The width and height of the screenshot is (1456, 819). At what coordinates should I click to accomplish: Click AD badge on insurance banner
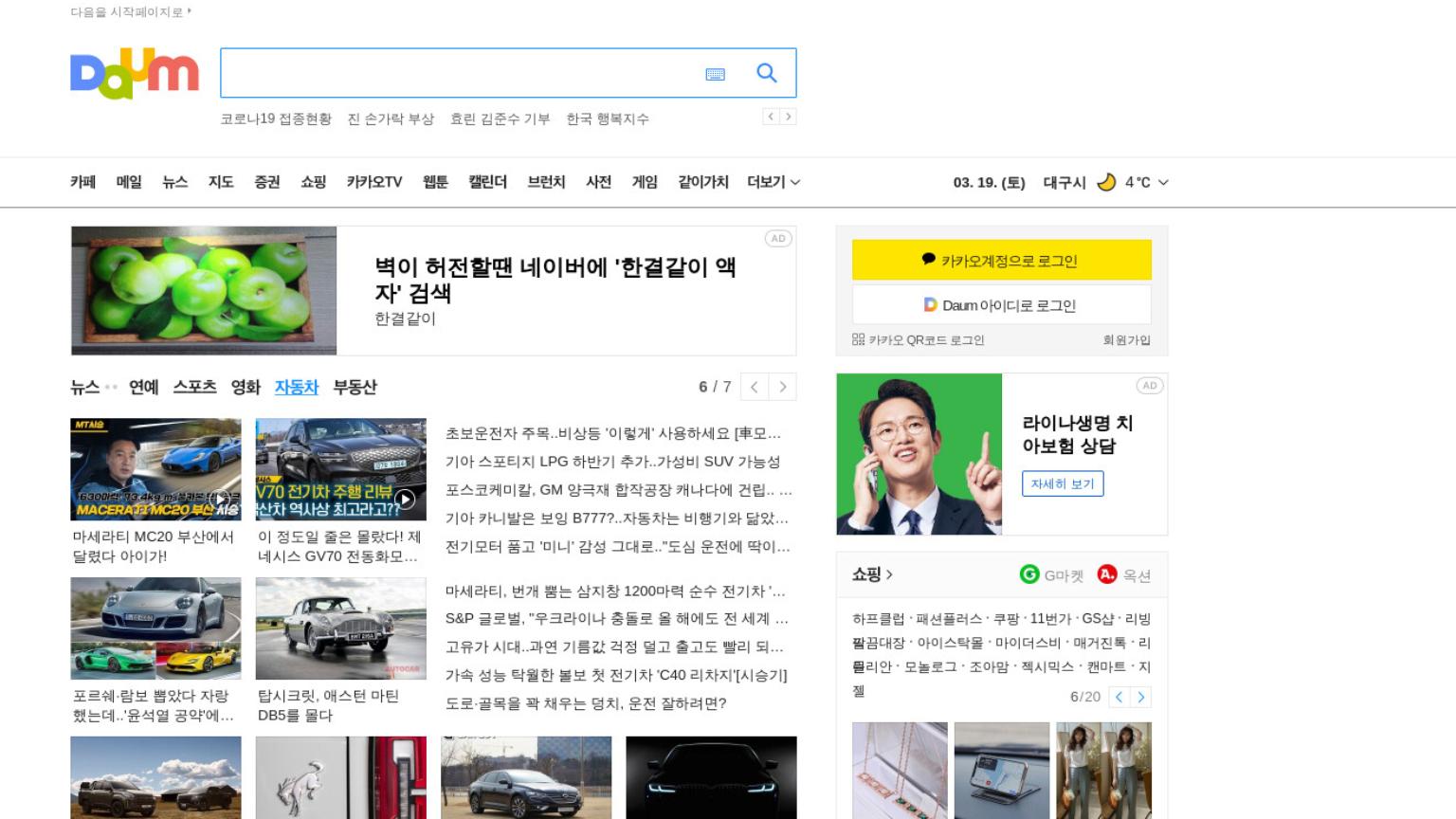coord(1150,386)
